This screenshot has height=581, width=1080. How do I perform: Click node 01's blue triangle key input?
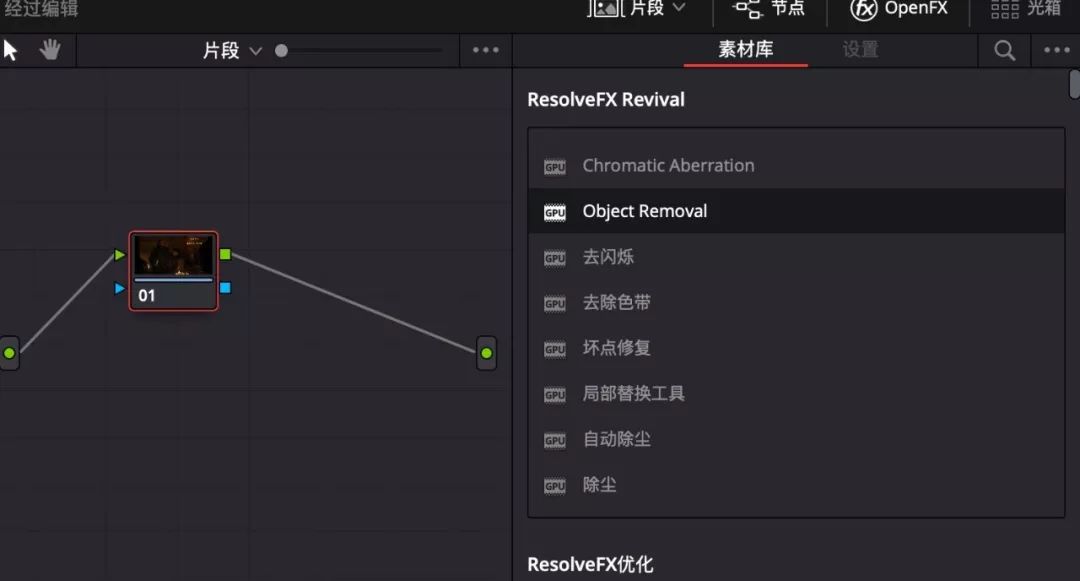(x=120, y=288)
